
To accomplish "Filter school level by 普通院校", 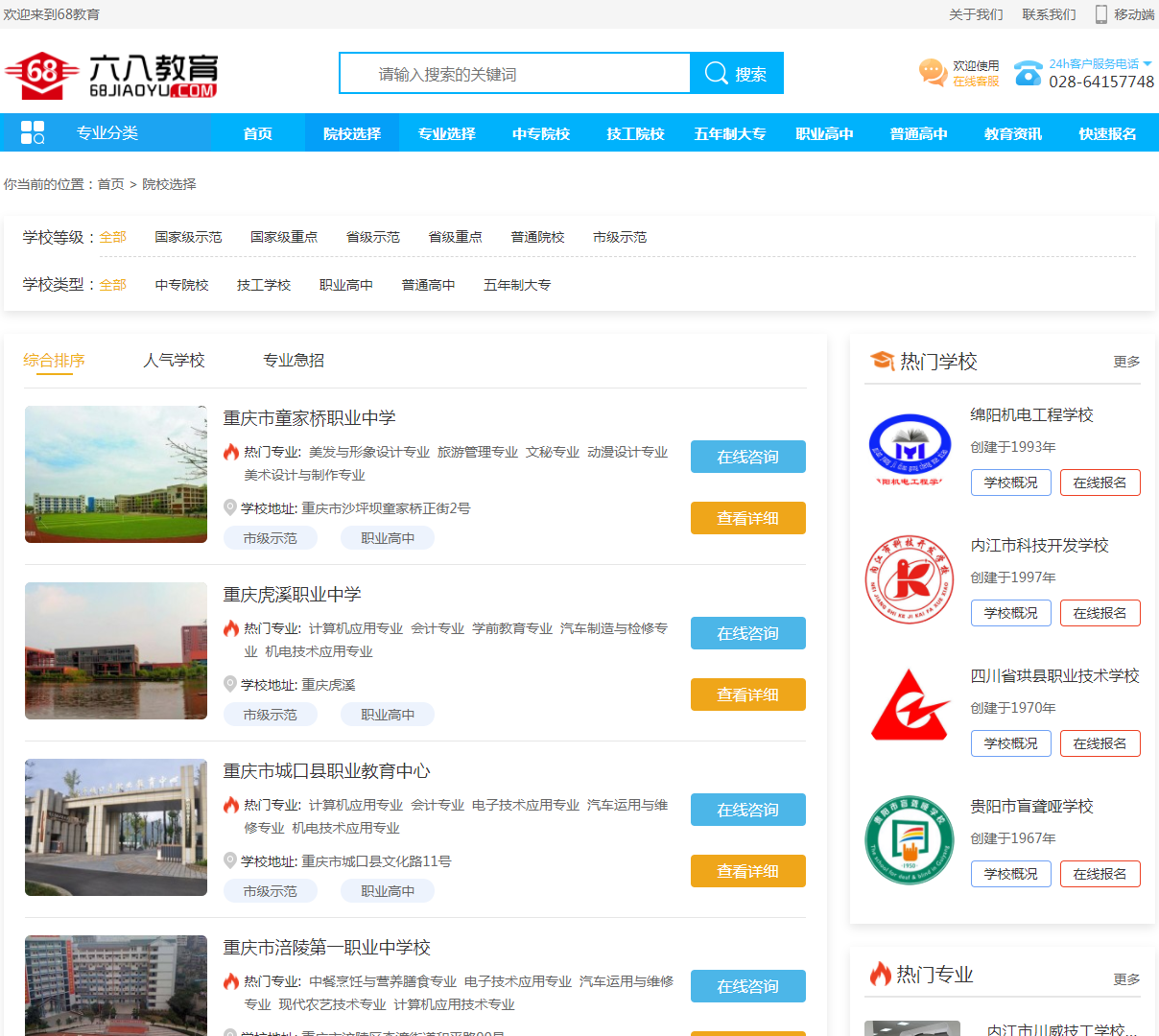I will 538,237.
